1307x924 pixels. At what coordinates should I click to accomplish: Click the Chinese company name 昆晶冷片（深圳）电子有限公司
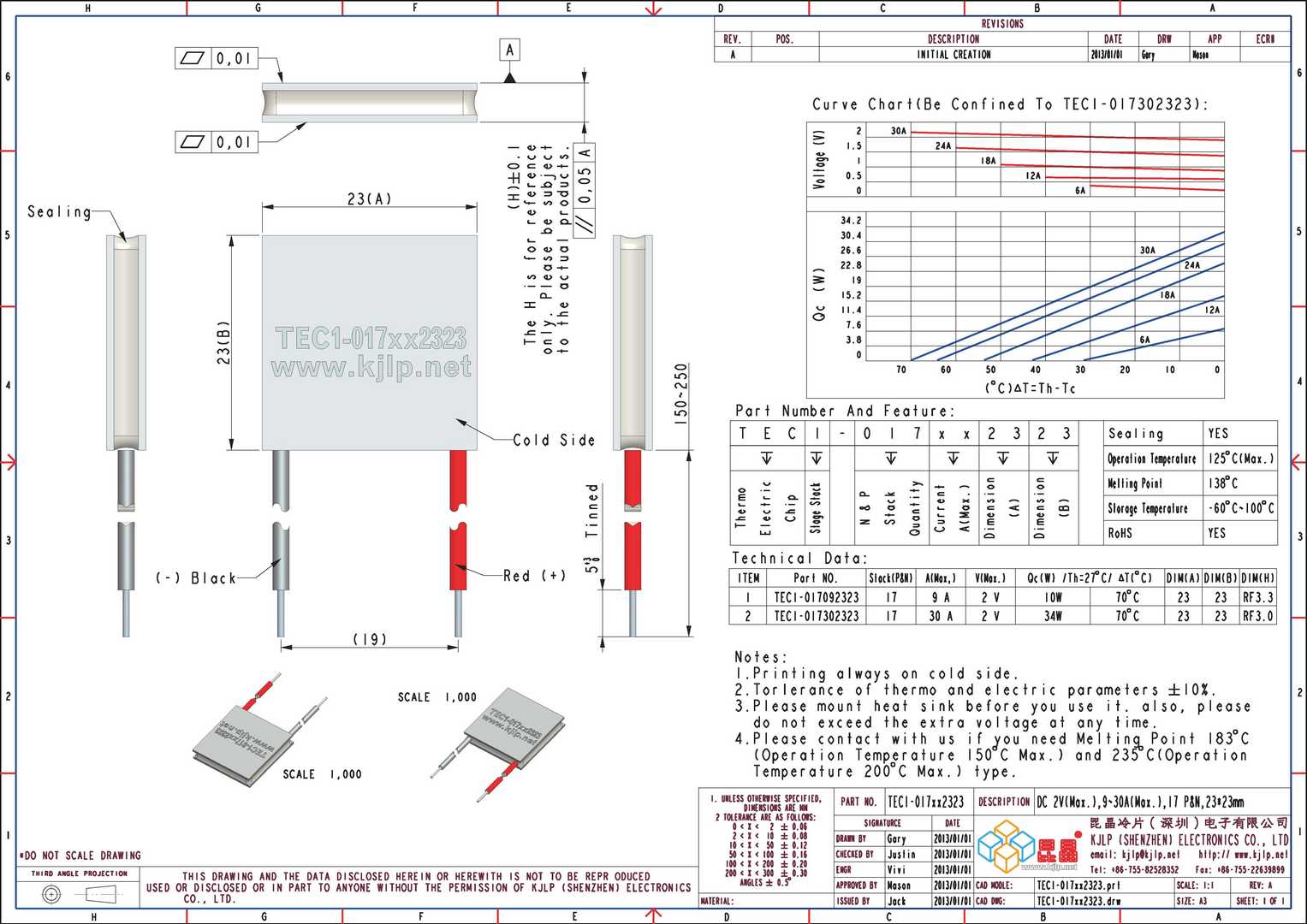pos(1189,823)
